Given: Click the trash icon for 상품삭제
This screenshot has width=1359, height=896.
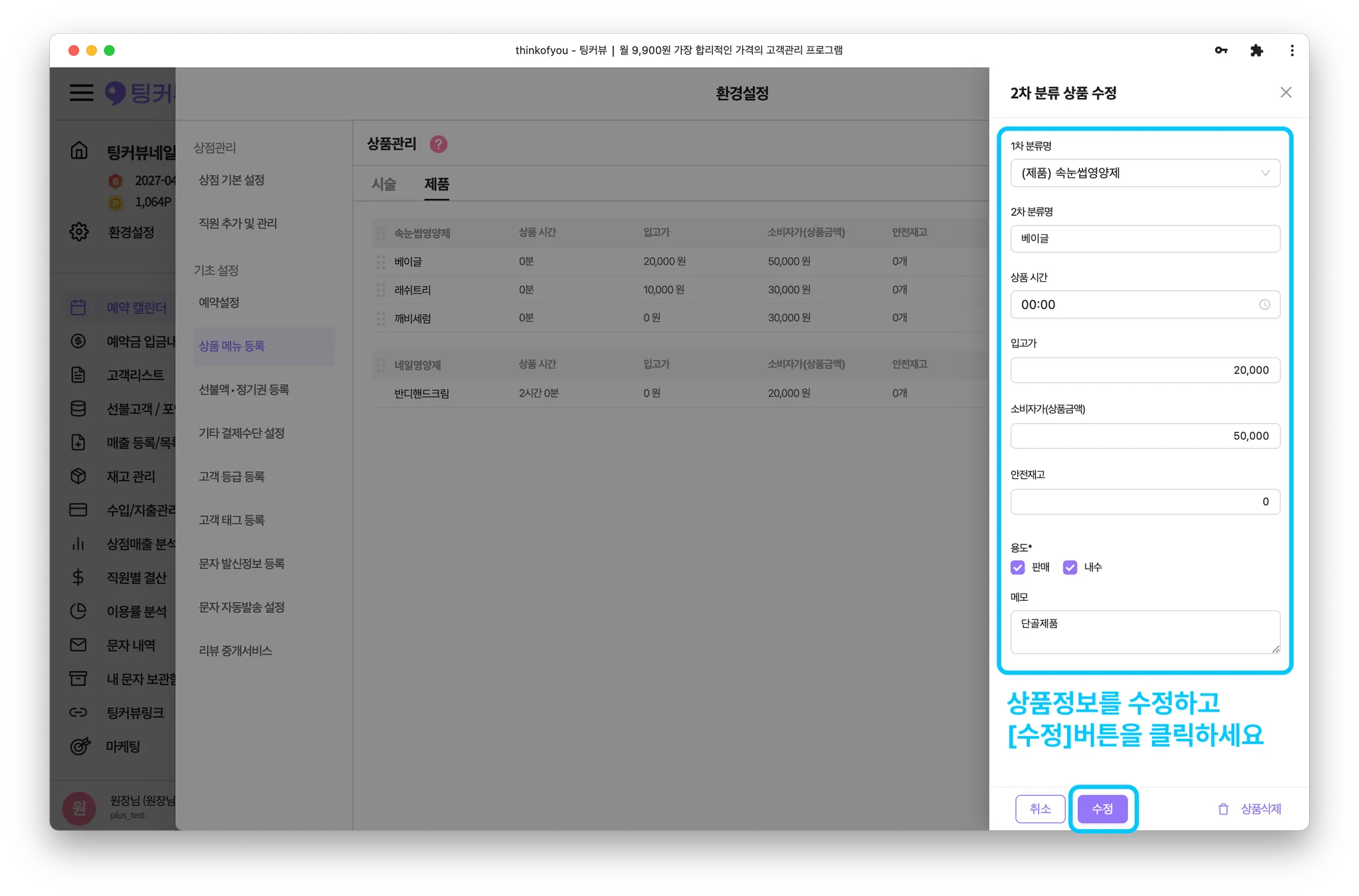Looking at the screenshot, I should tap(1223, 809).
